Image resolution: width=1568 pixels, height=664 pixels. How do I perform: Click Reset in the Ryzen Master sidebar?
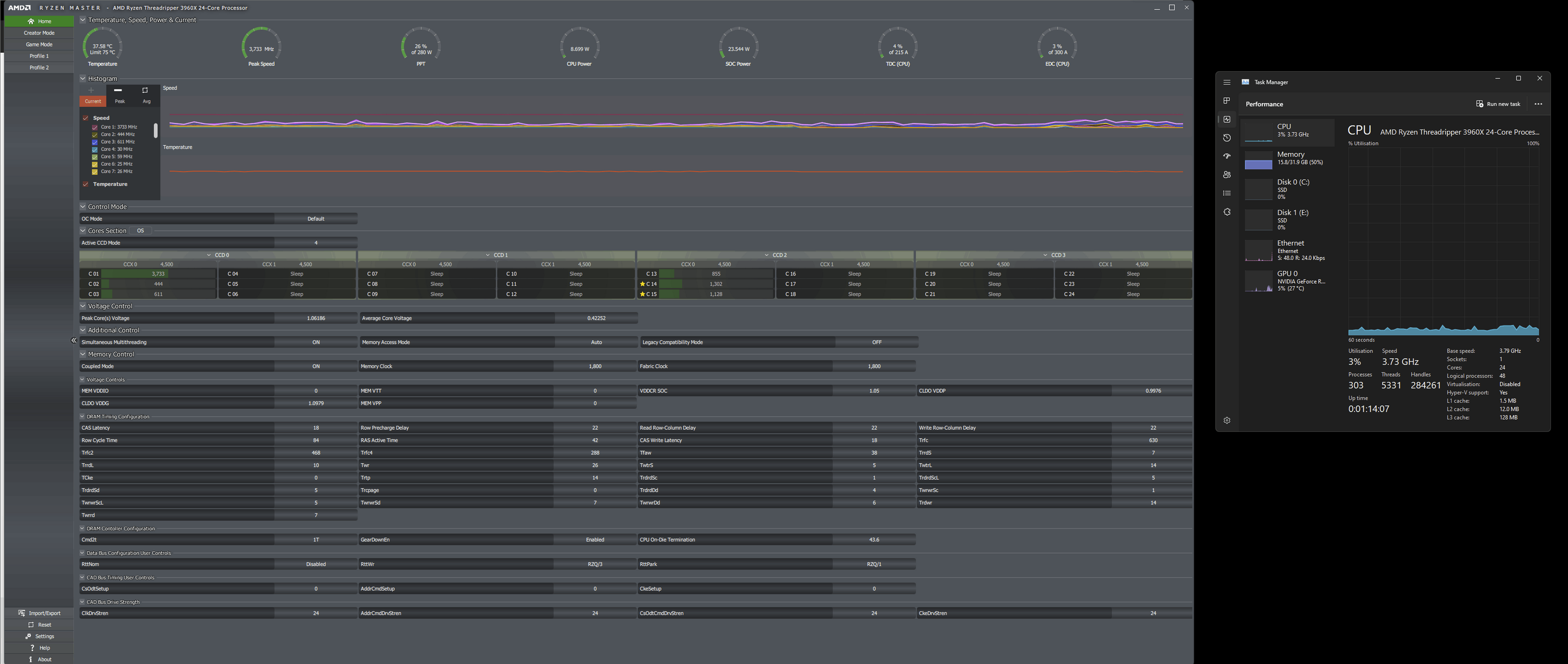pyautogui.click(x=39, y=624)
